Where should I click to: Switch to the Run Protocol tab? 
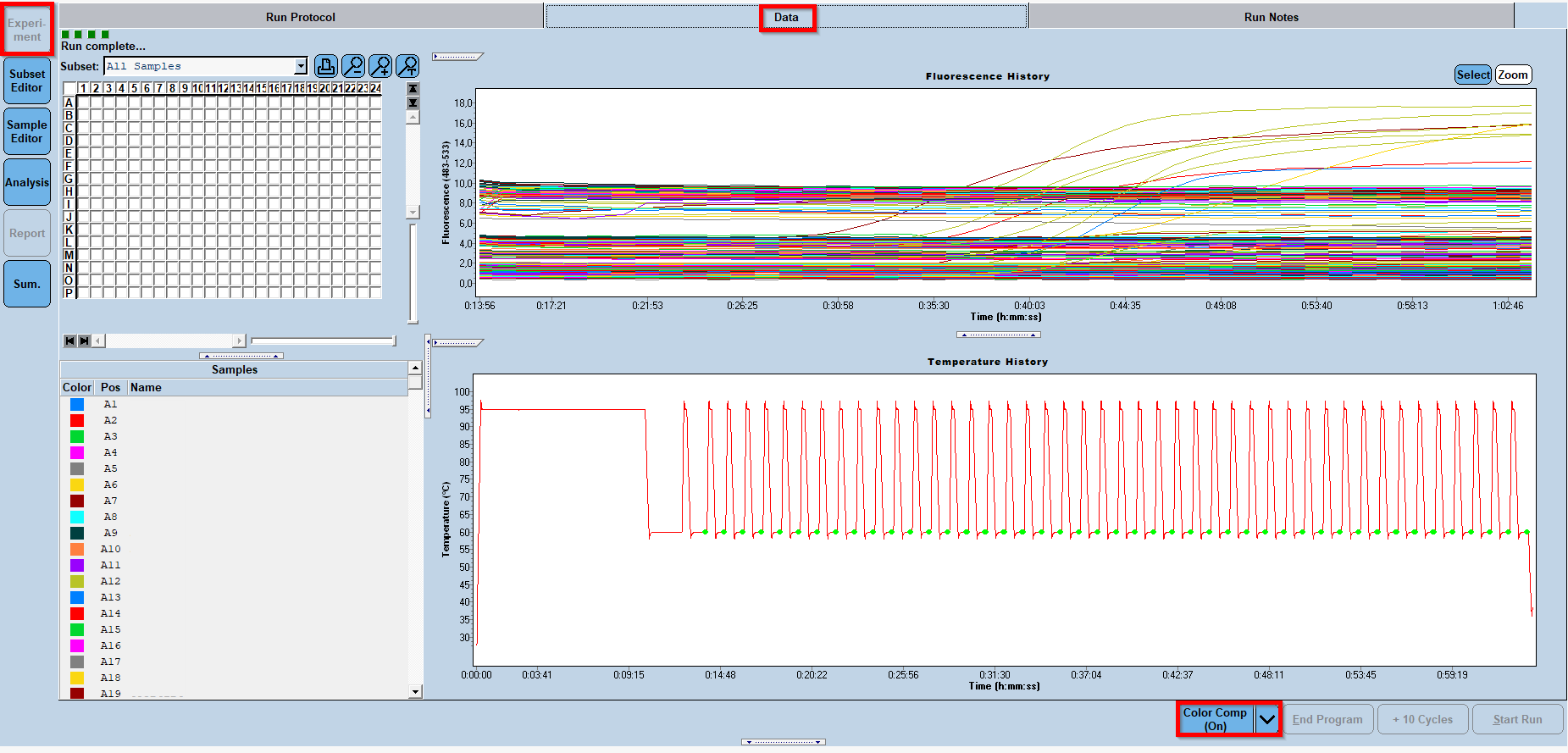[301, 17]
